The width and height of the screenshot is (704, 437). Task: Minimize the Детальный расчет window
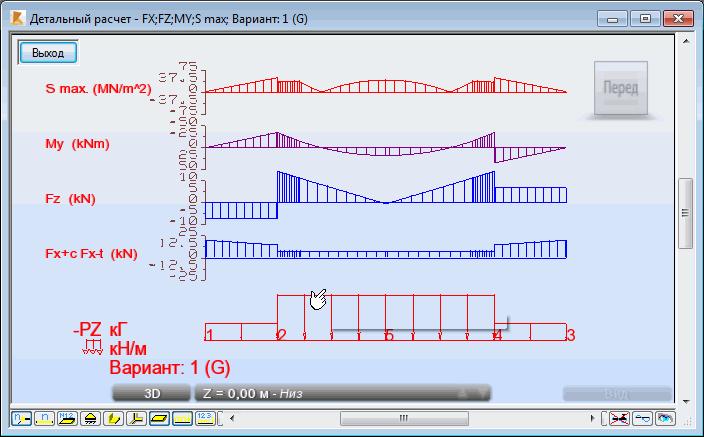[612, 19]
